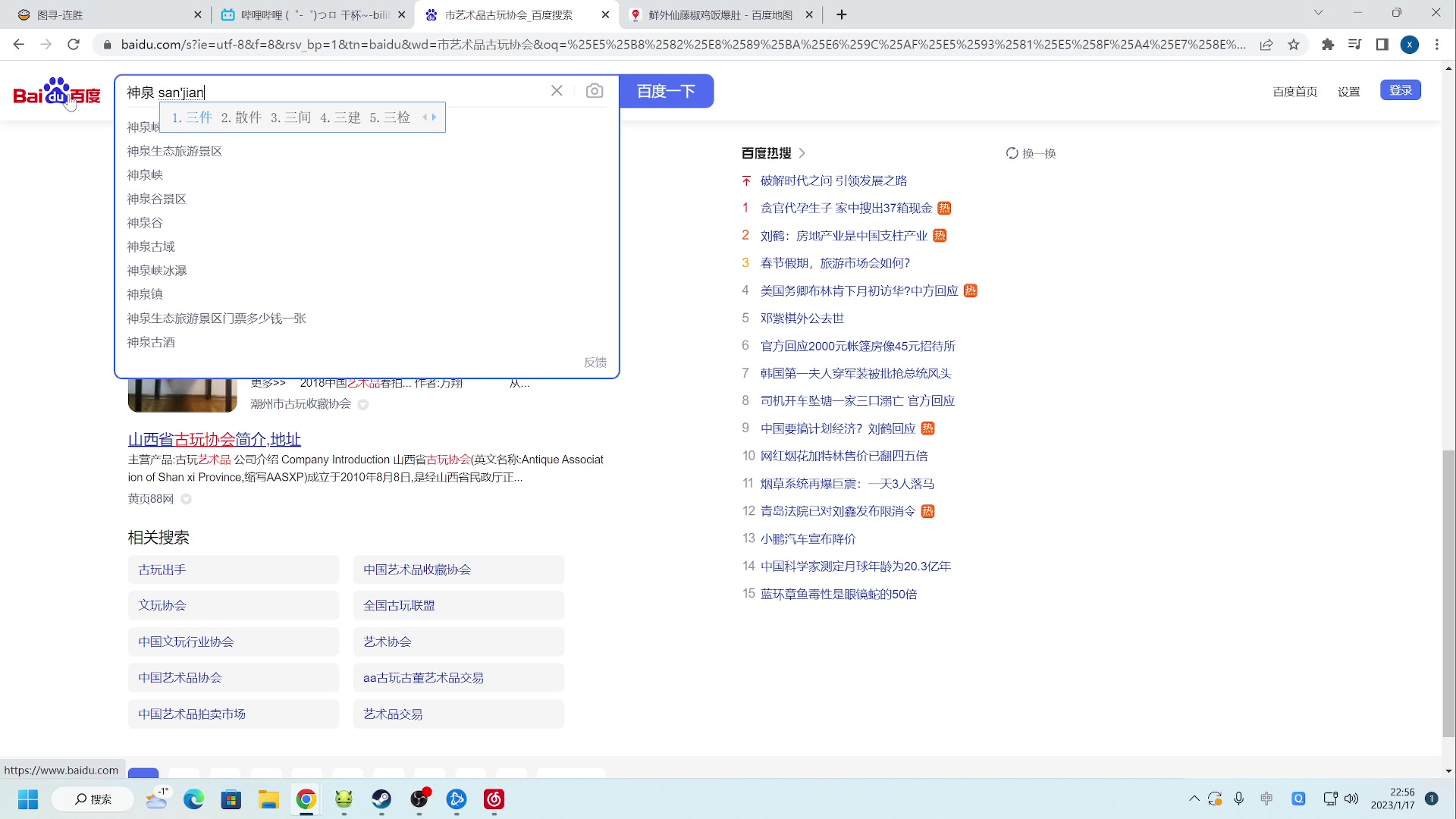Toggle Chrome side panel icon
Screen dimensions: 1456x819
1382,45
